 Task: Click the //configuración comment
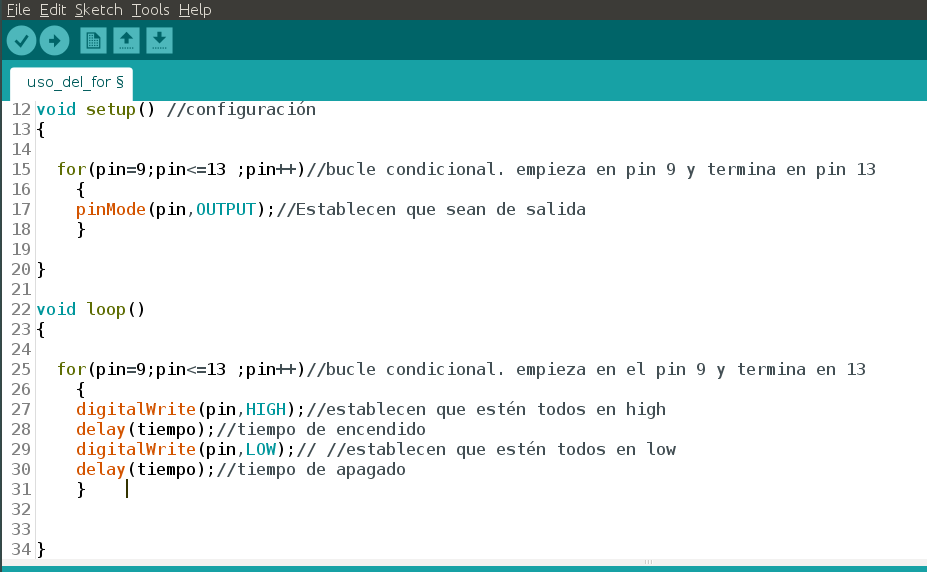pos(241,109)
